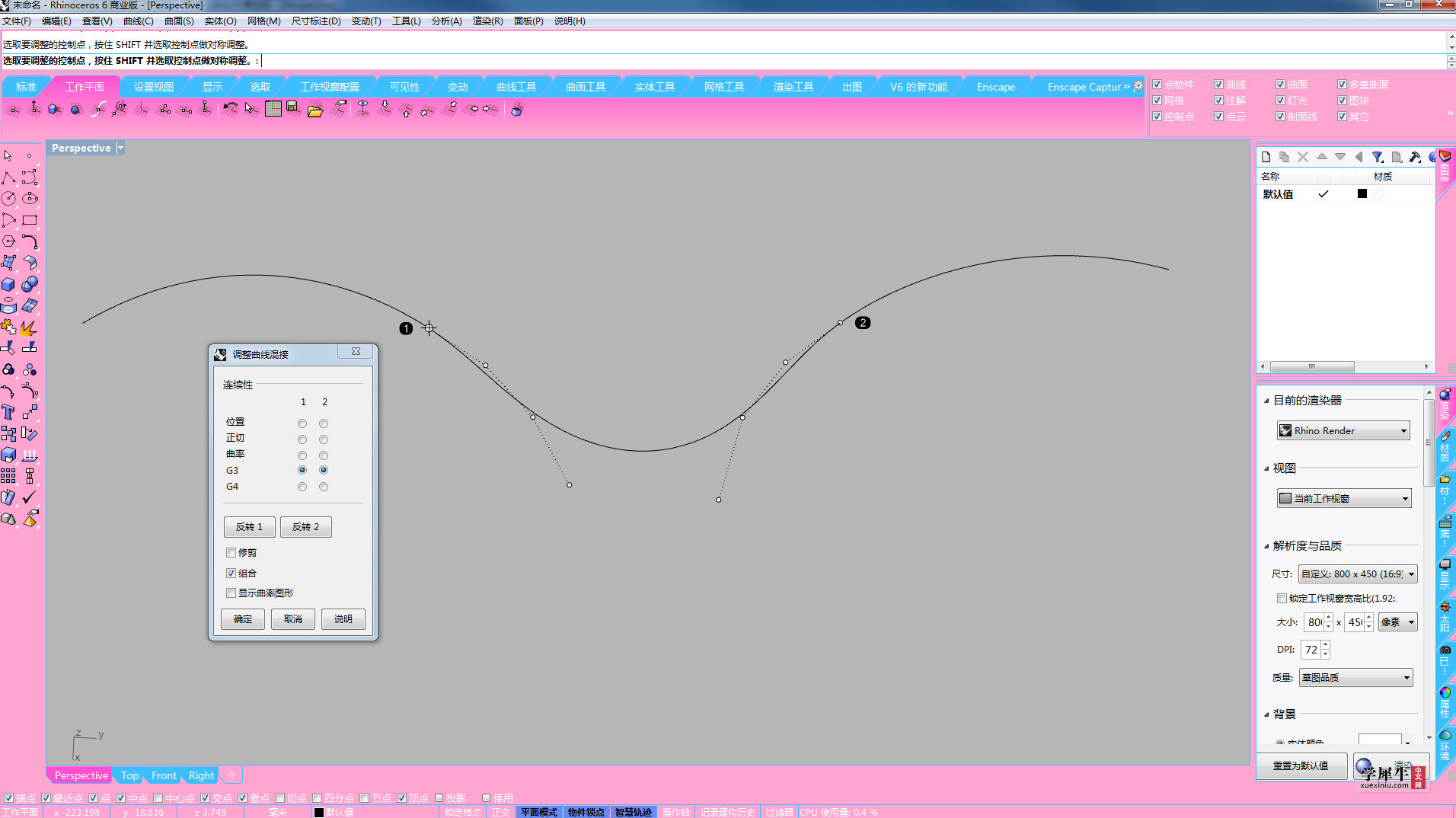Enable the 修剪 trim checkbox
Screen dimensions: 1456x818
coord(231,553)
